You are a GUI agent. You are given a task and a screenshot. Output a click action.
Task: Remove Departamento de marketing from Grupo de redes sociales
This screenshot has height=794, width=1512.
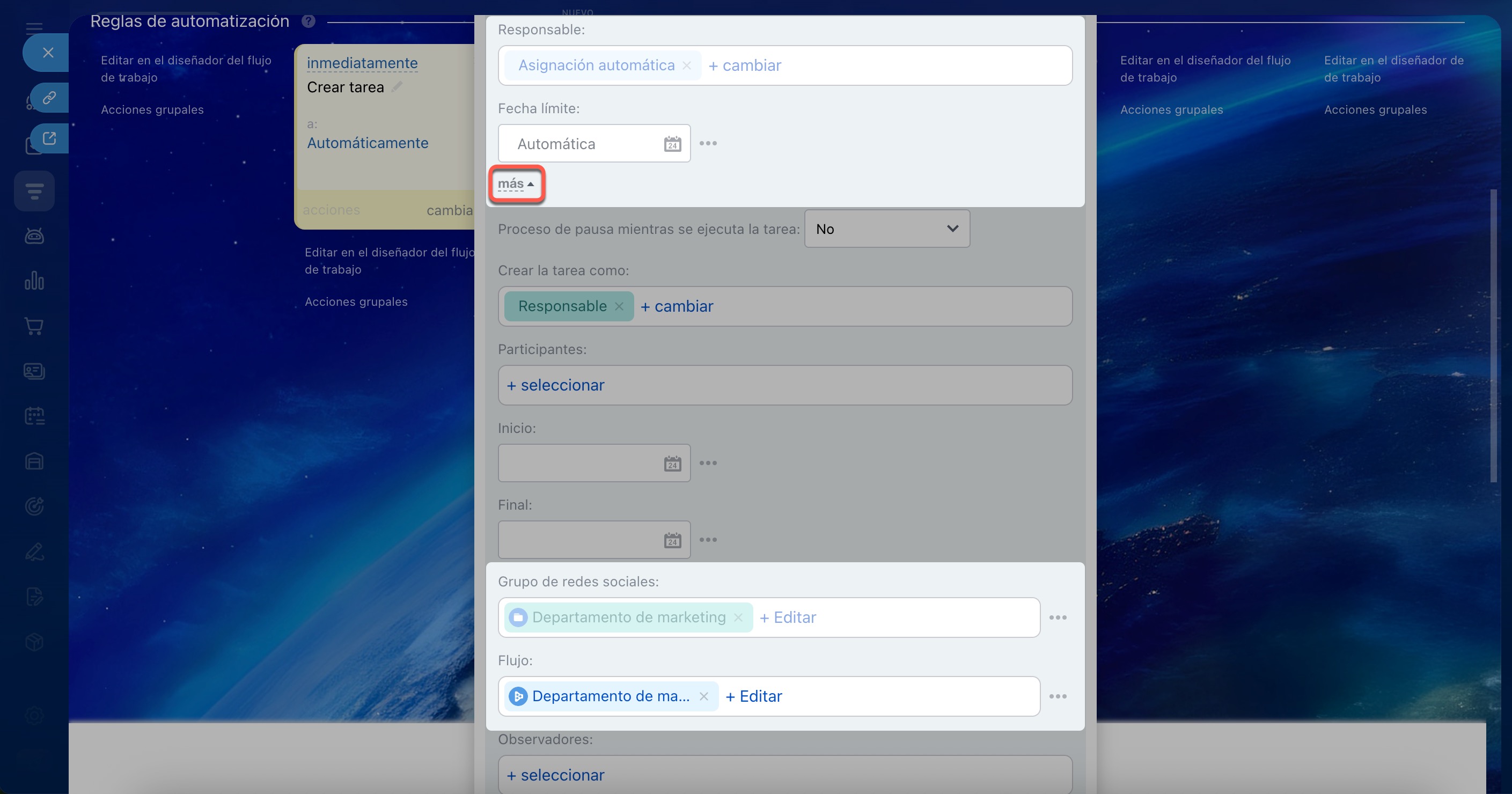738,617
